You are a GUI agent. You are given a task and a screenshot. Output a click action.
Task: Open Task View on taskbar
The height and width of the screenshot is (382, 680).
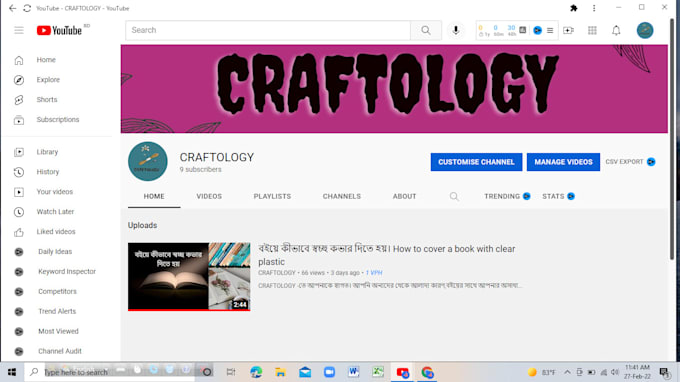tap(231, 372)
